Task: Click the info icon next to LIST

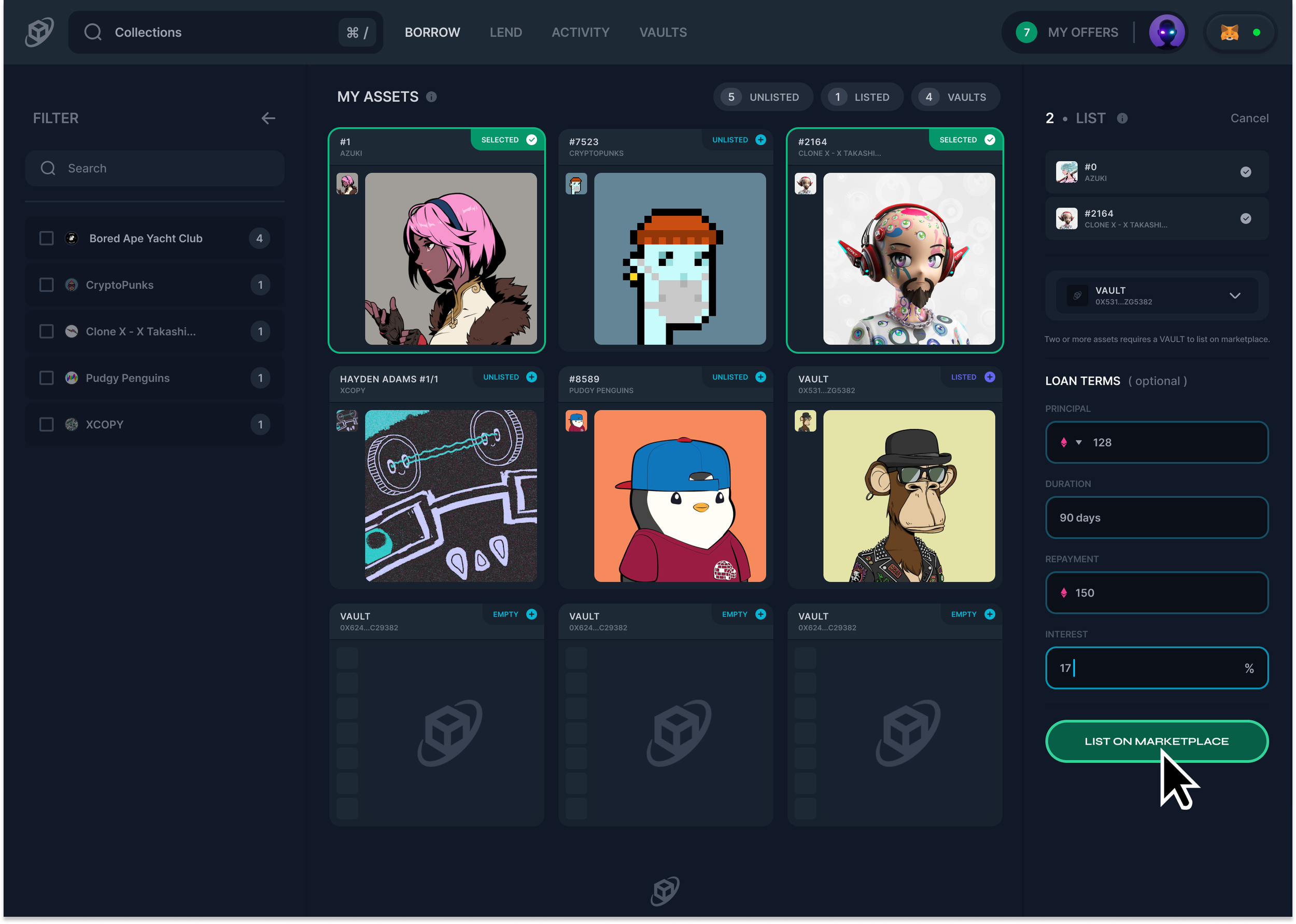Action: pos(1122,118)
